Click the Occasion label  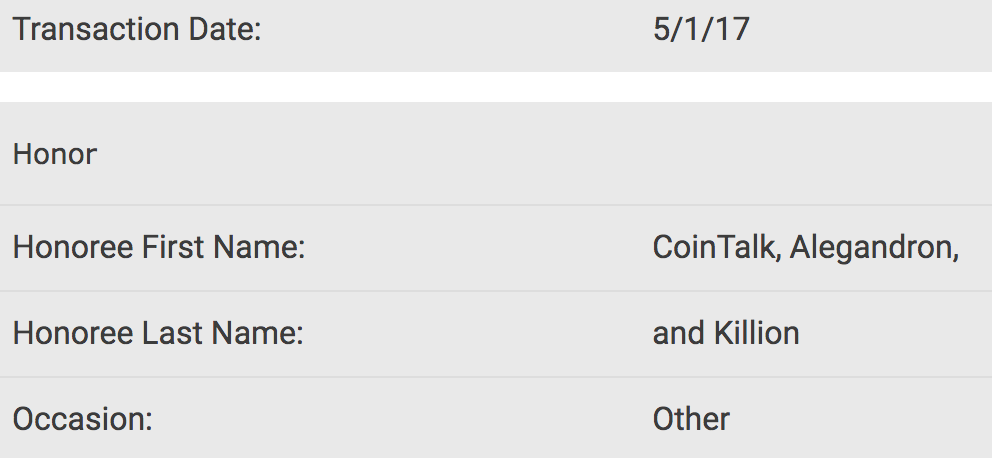point(82,418)
